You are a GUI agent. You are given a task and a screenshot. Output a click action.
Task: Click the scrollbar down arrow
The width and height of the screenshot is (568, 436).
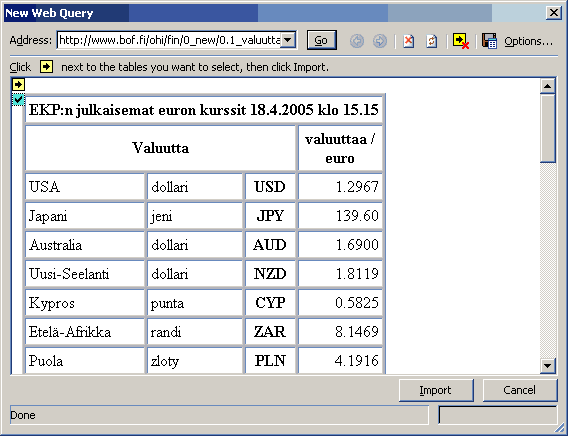(x=547, y=365)
